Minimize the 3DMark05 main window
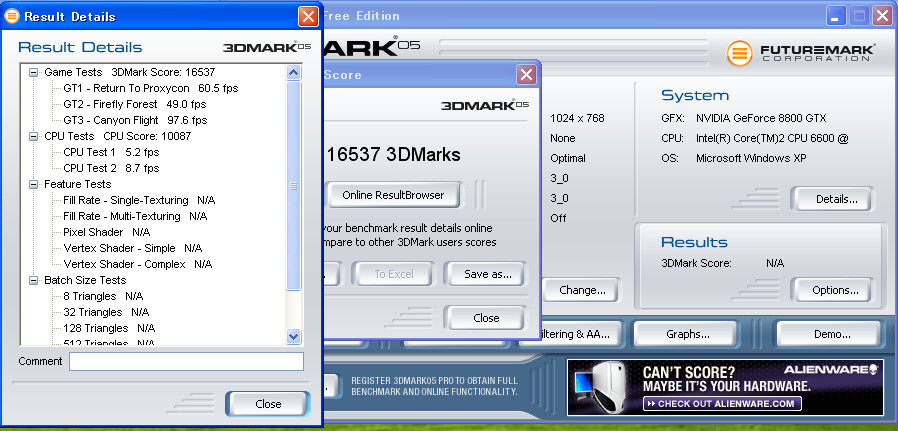Image resolution: width=898 pixels, height=431 pixels. [836, 16]
